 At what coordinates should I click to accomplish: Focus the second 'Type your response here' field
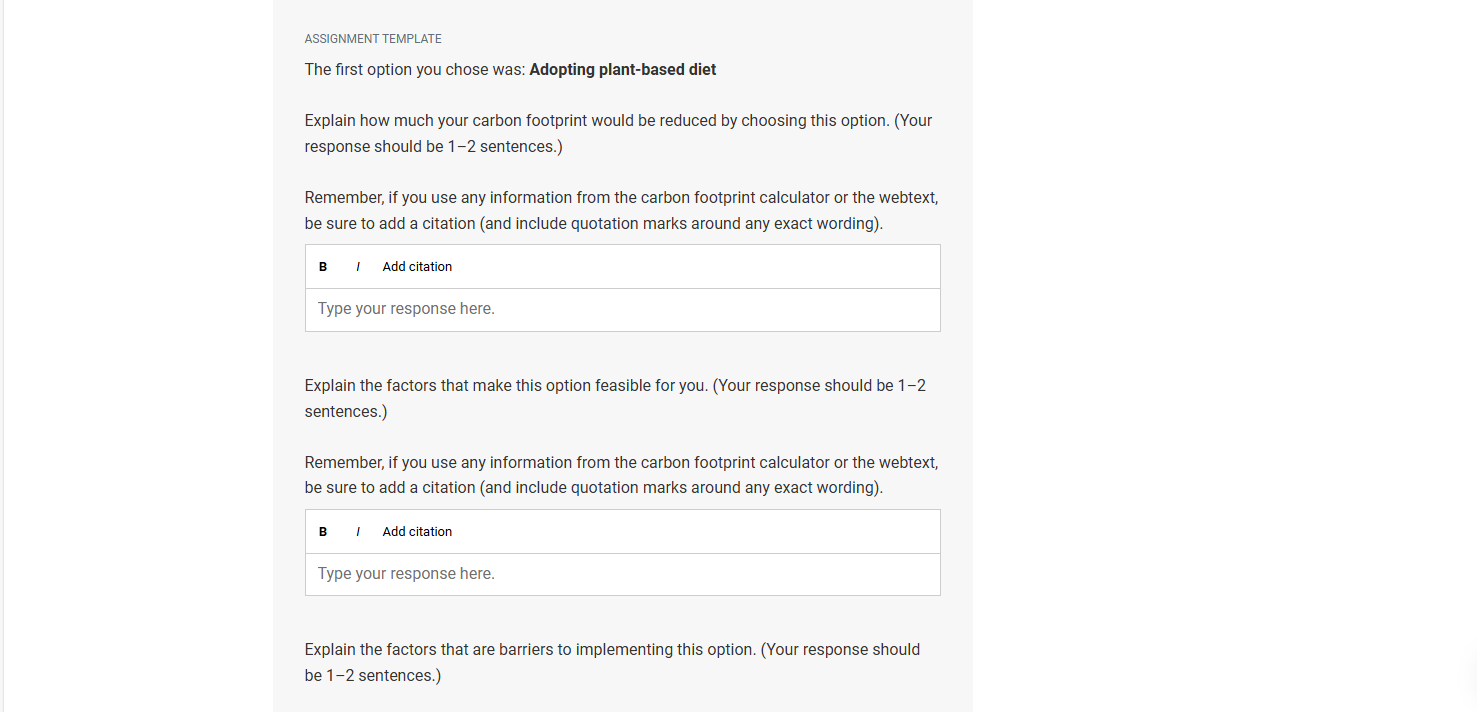pos(622,574)
